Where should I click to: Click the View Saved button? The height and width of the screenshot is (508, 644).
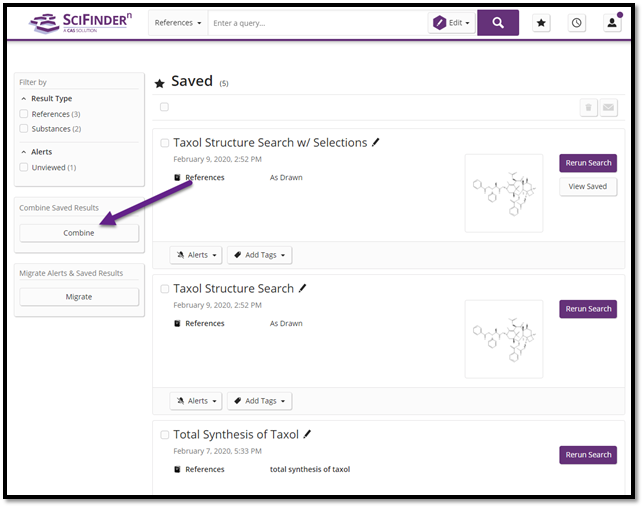(x=588, y=186)
